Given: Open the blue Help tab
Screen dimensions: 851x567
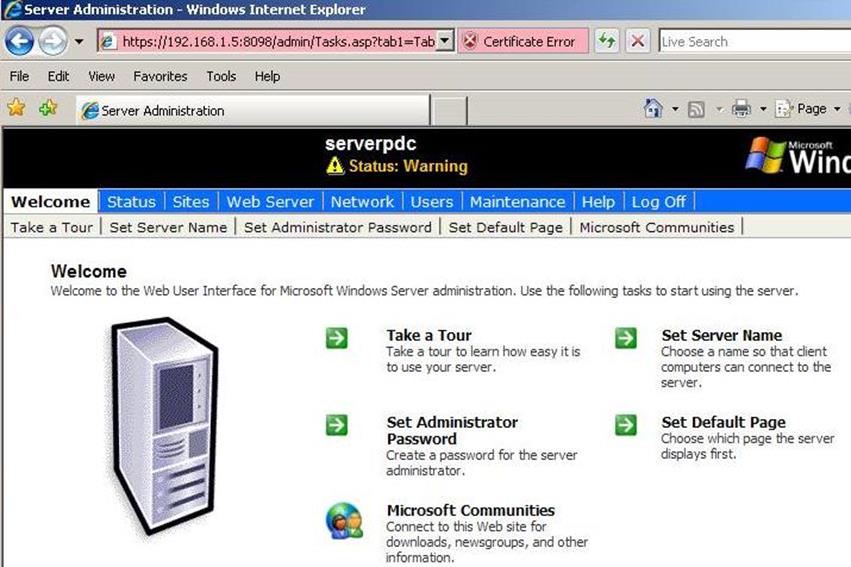Looking at the screenshot, I should point(598,202).
